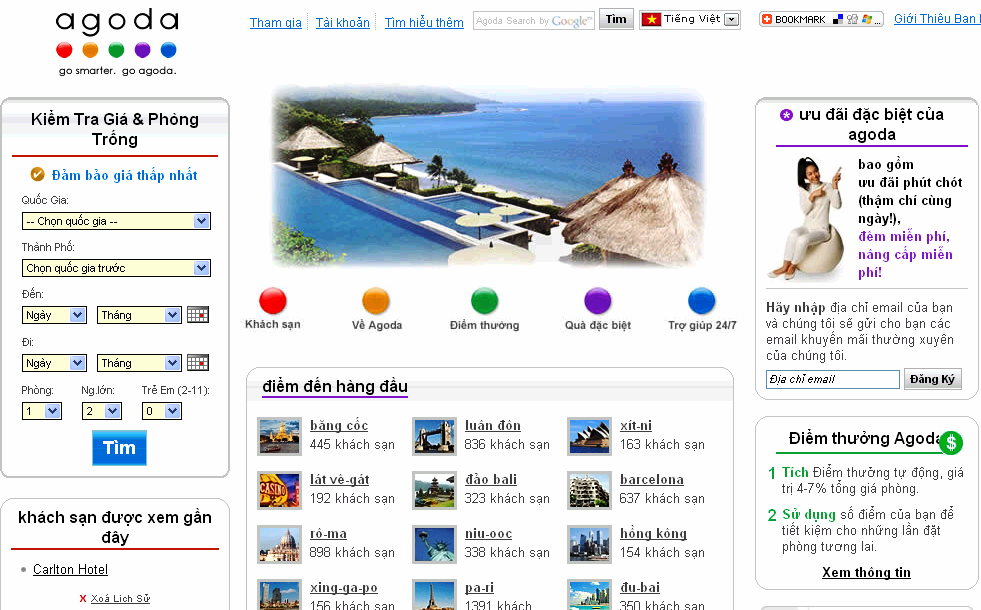Click the Xoá Lịch Sử link
This screenshot has width=981, height=610.
(x=120, y=599)
